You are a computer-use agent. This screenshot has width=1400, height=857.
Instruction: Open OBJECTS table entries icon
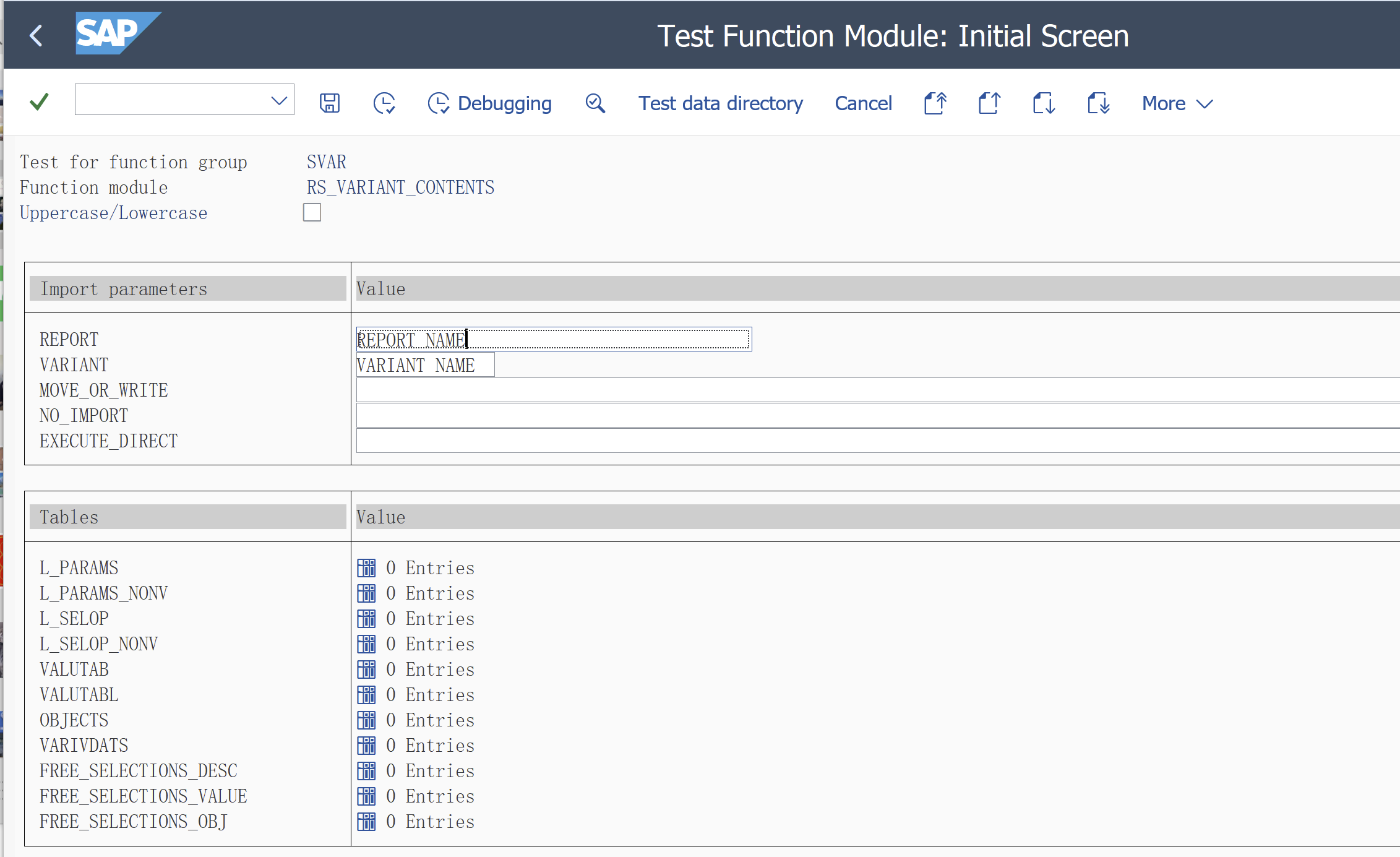point(366,720)
